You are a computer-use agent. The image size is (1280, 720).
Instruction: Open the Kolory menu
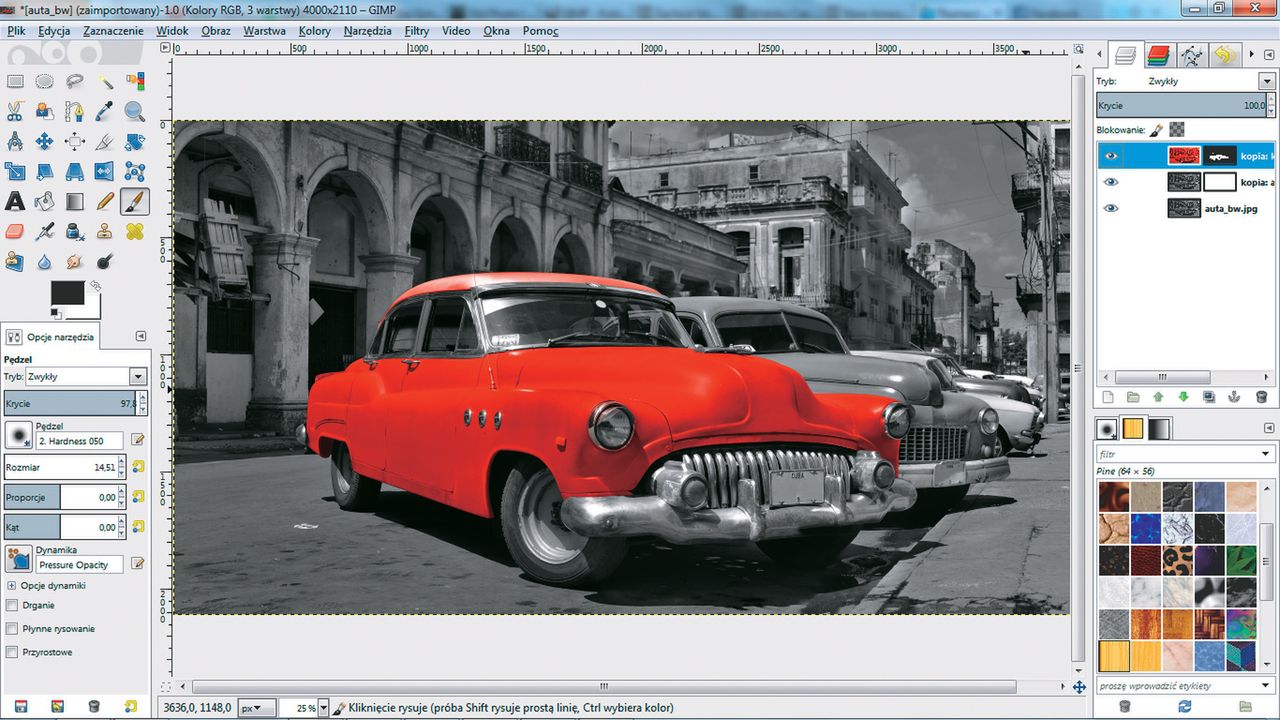315,31
